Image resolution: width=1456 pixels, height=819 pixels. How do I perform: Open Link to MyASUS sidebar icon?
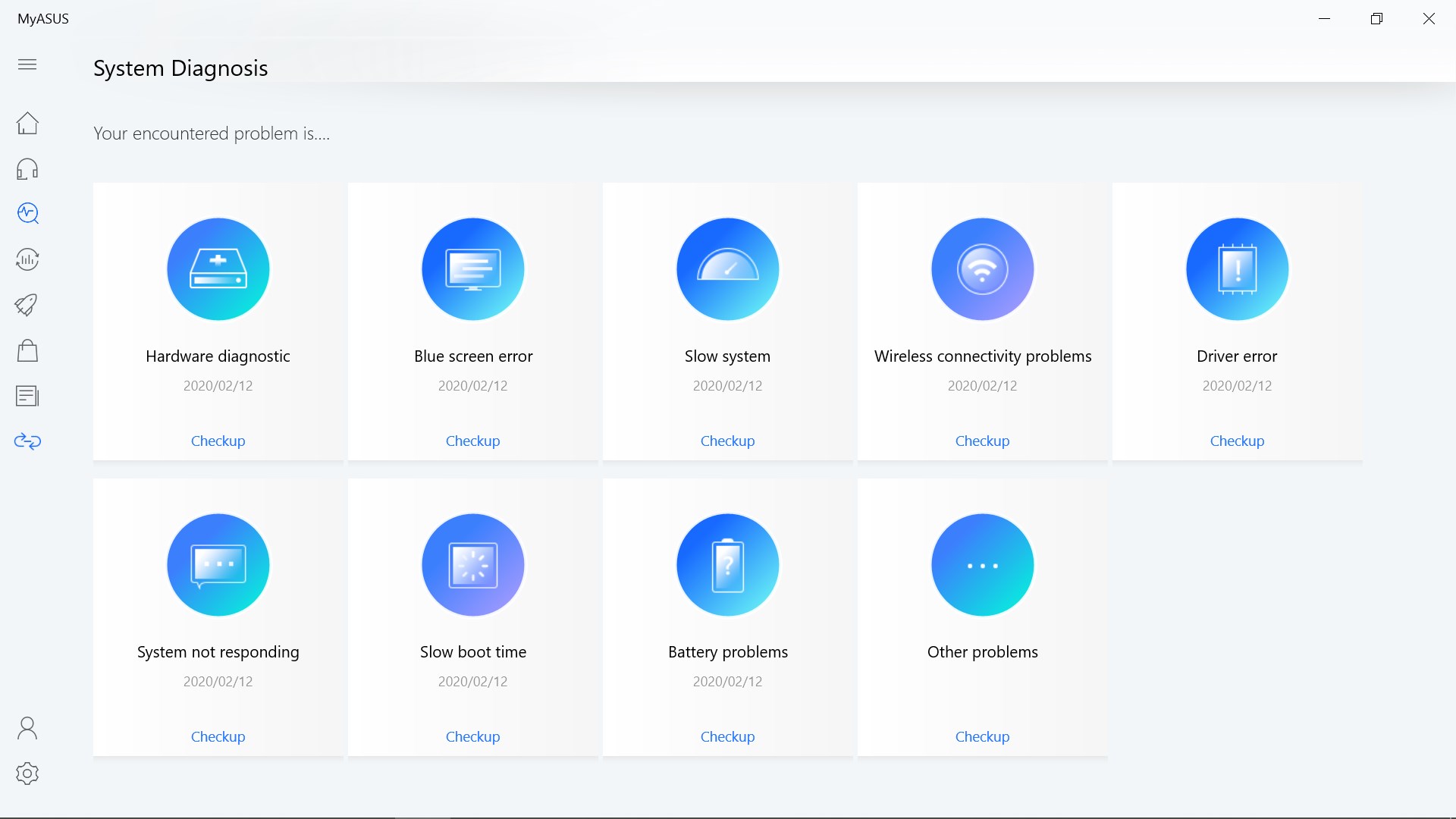pos(27,441)
